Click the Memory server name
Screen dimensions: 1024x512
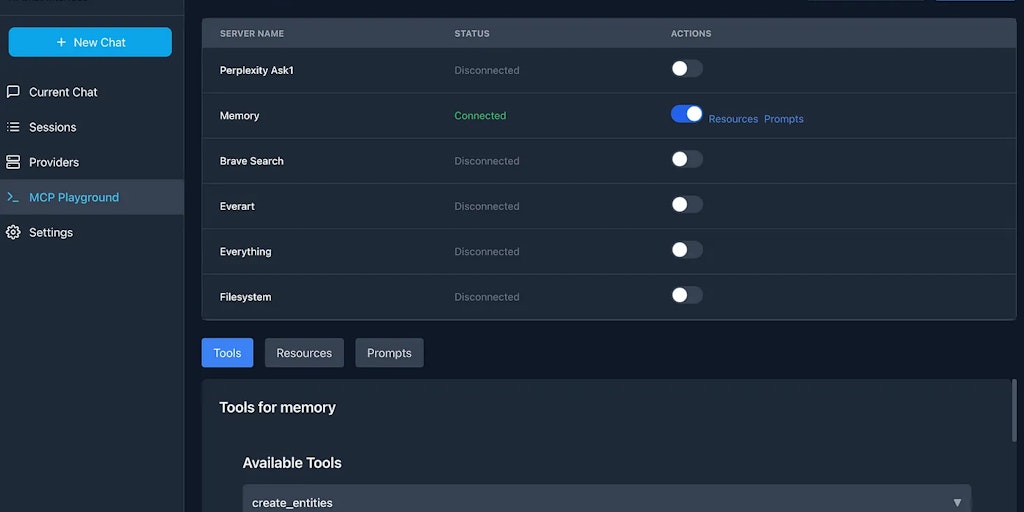(239, 116)
